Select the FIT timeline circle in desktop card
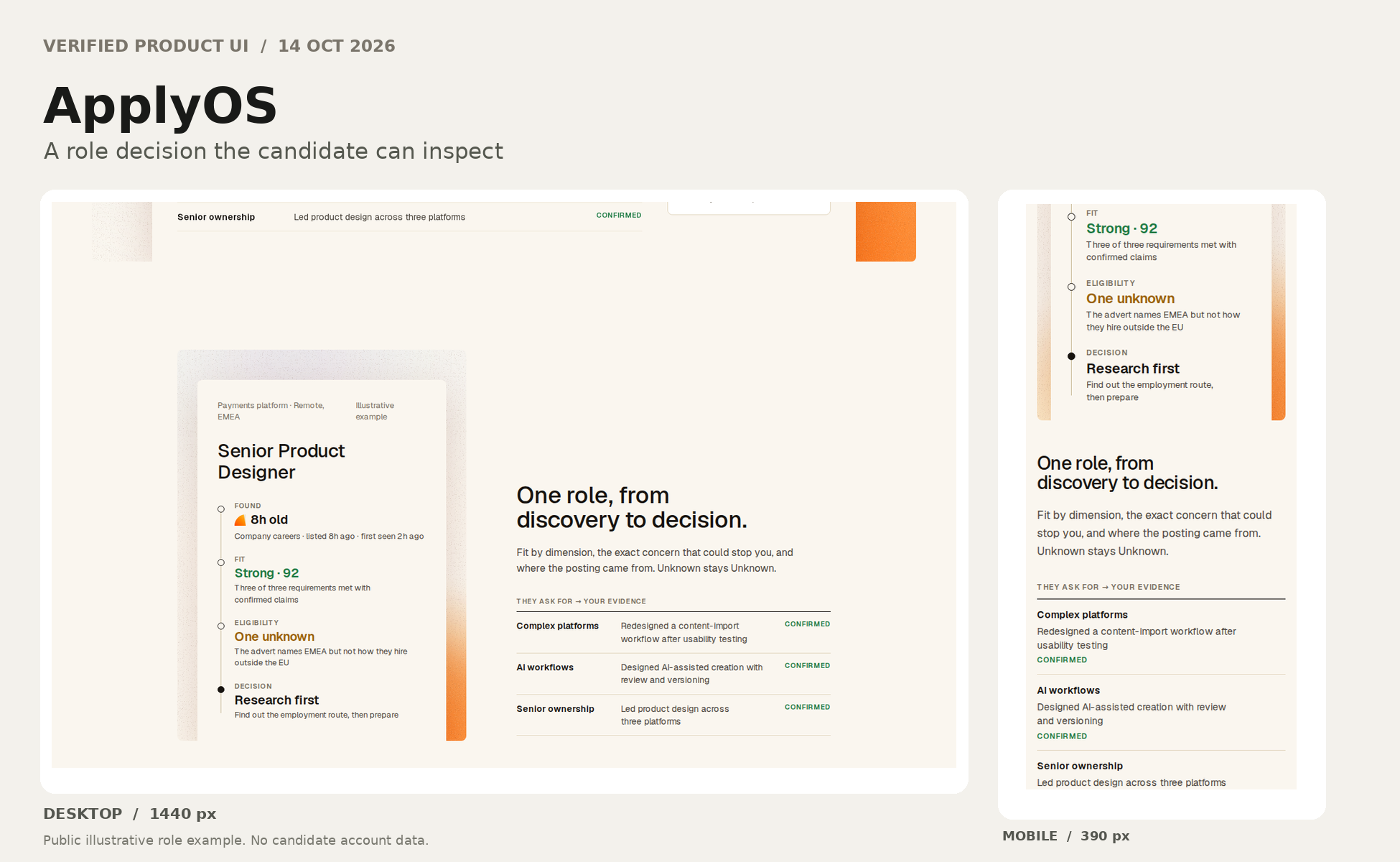1400x862 pixels. pos(221,562)
